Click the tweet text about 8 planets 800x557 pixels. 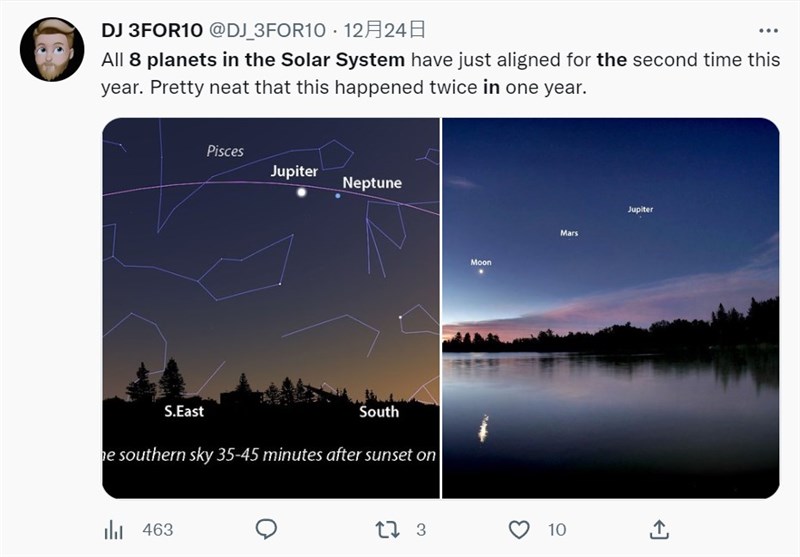click(x=440, y=73)
